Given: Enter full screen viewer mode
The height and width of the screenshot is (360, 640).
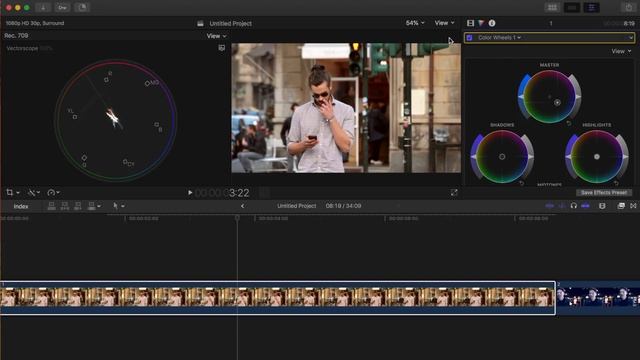Looking at the screenshot, I should [454, 193].
